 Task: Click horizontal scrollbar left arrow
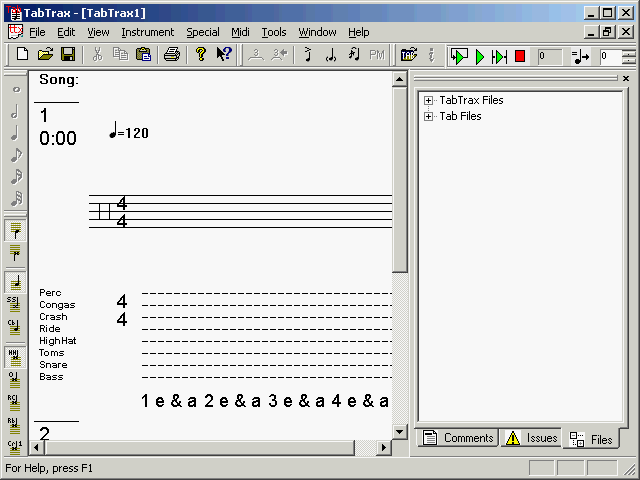coord(37,448)
